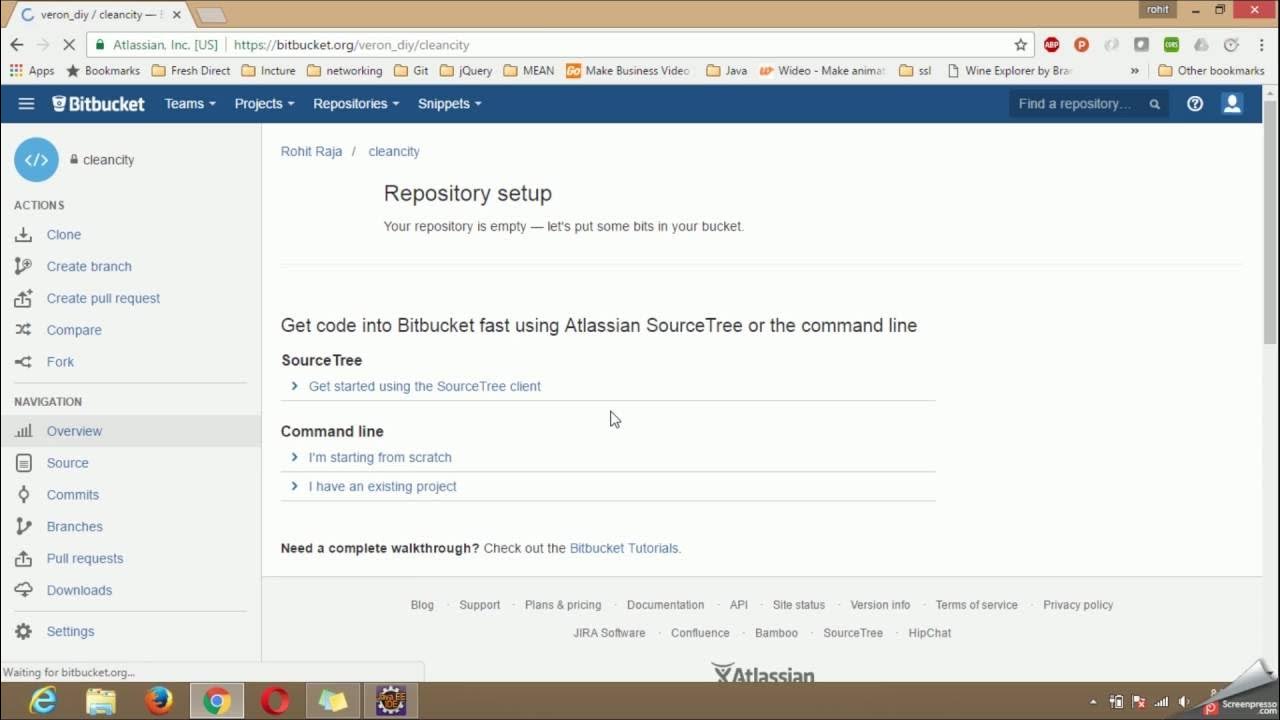Viewport: 1280px width, 720px height.
Task: Expand 'I'm starting from scratch'
Action: [380, 457]
